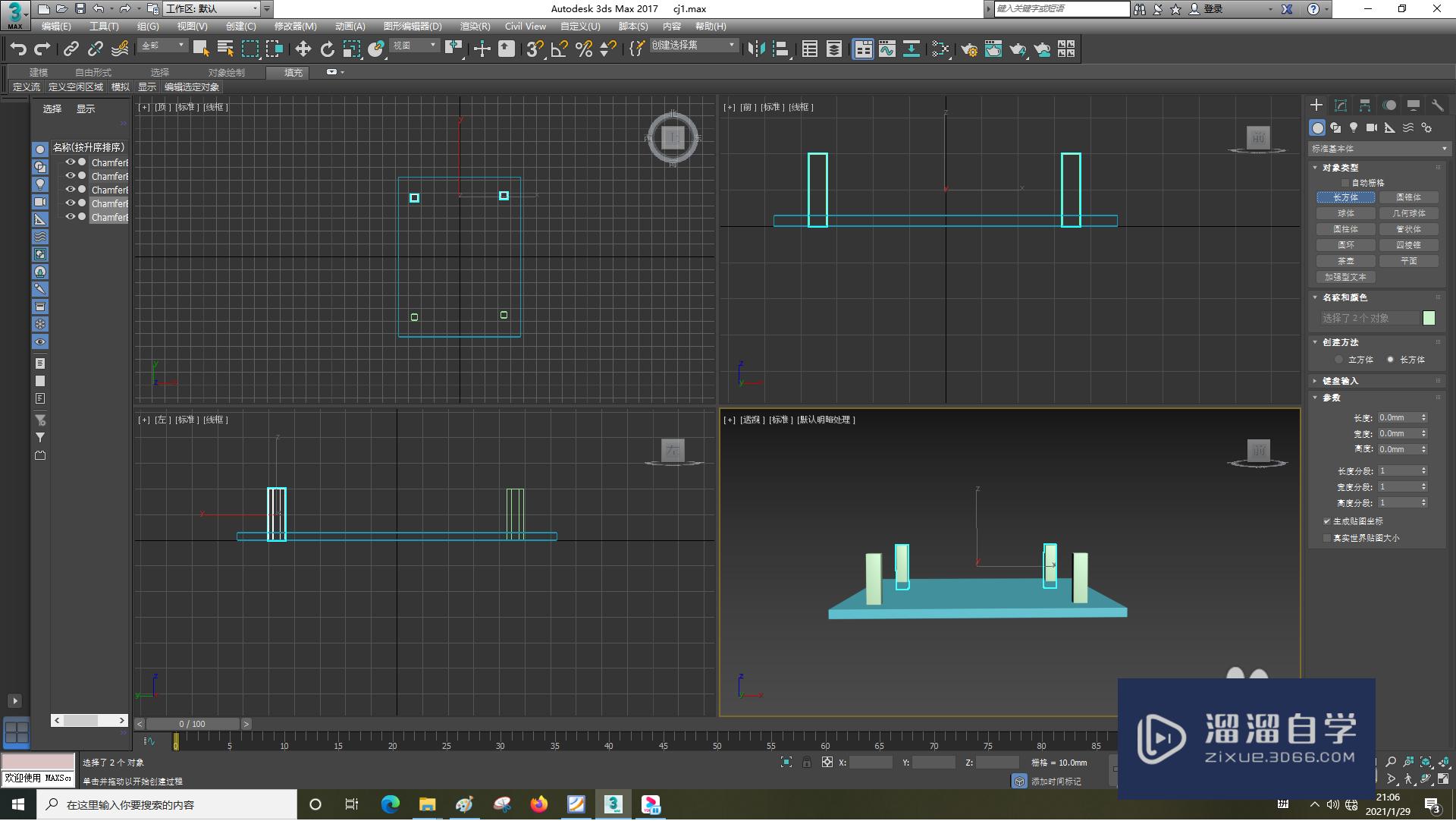Open the Civil View menu
This screenshot has width=1456, height=821.
click(526, 27)
